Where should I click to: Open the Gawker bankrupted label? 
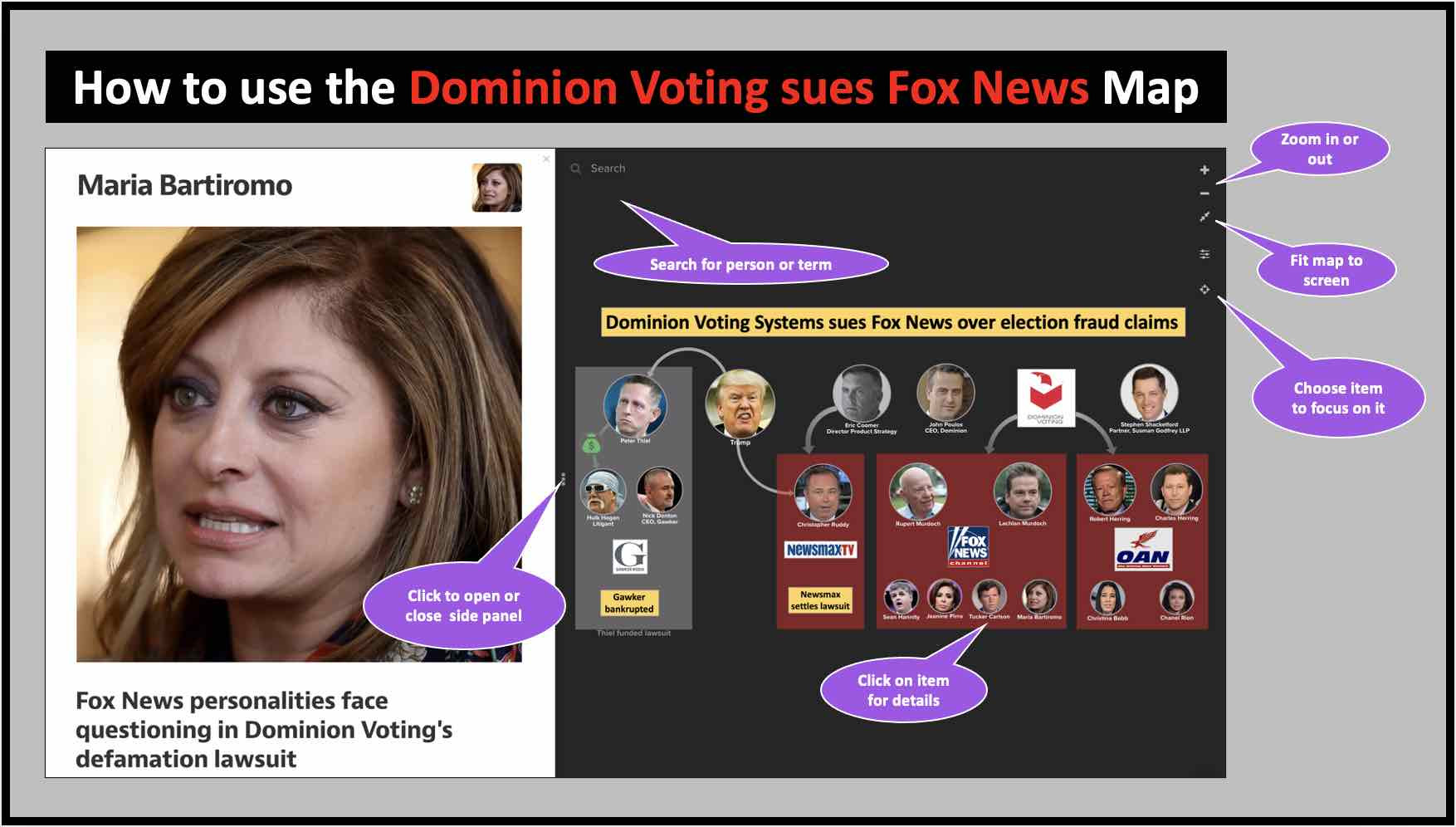pos(629,603)
